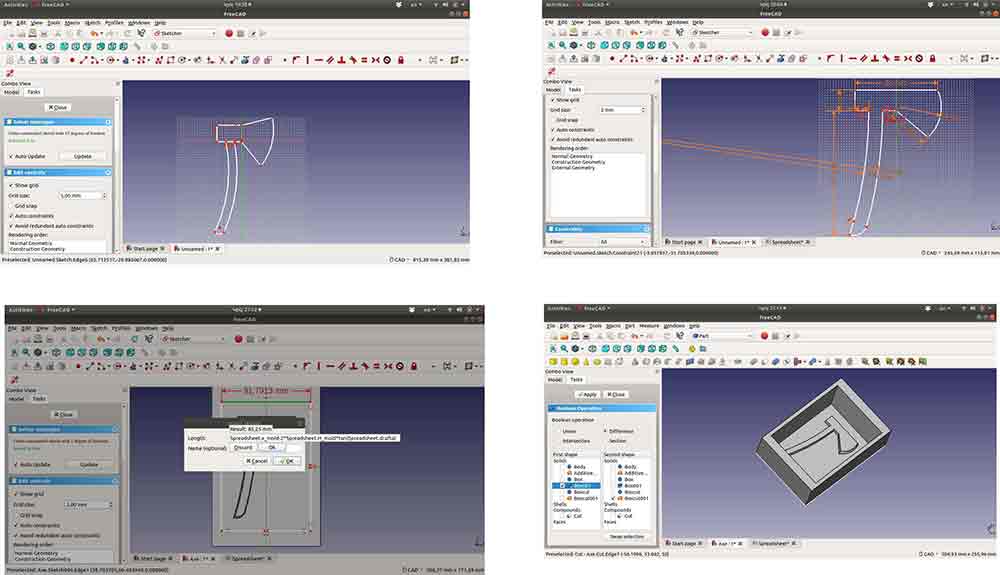Open Part menu in Boolean Operation window

click(629, 326)
